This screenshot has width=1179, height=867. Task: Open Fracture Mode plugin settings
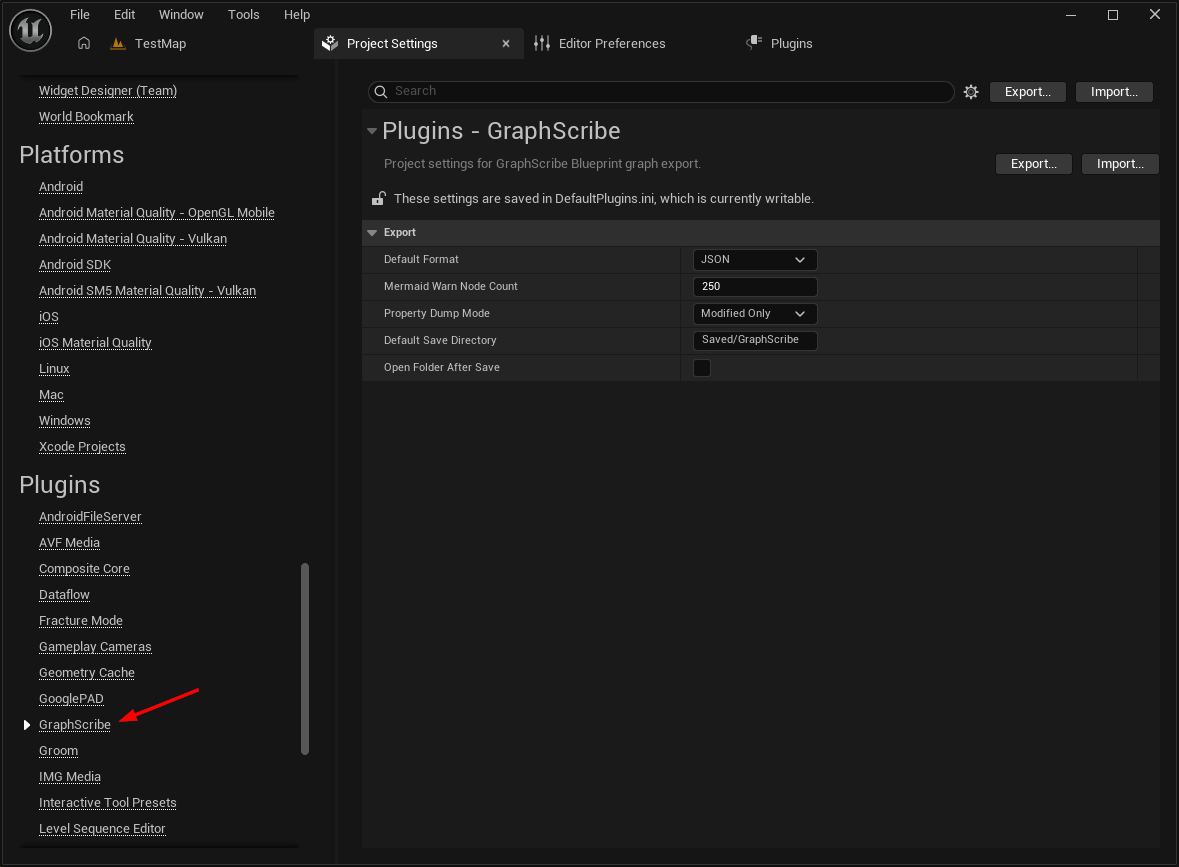80,620
